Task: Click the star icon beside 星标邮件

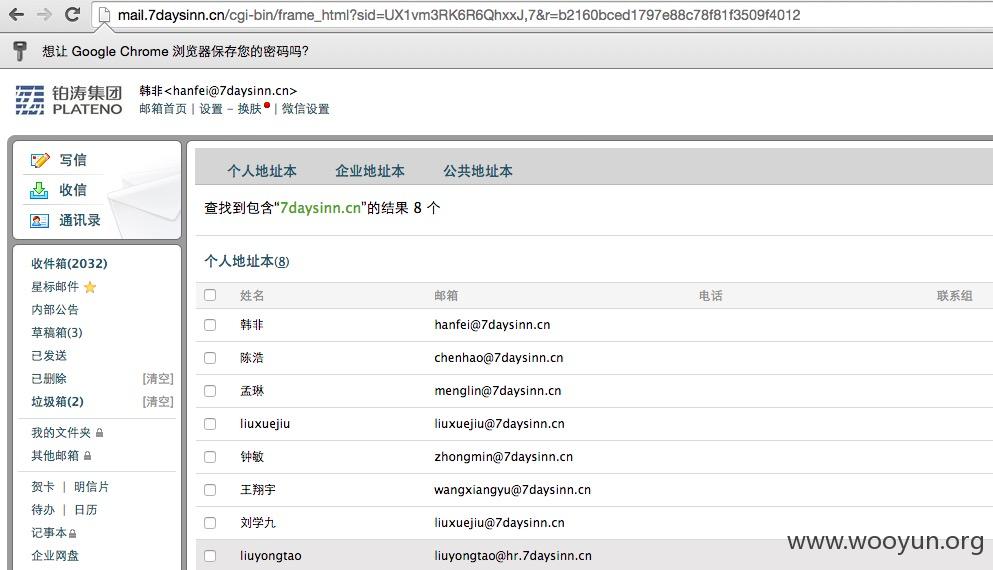Action: (90, 288)
